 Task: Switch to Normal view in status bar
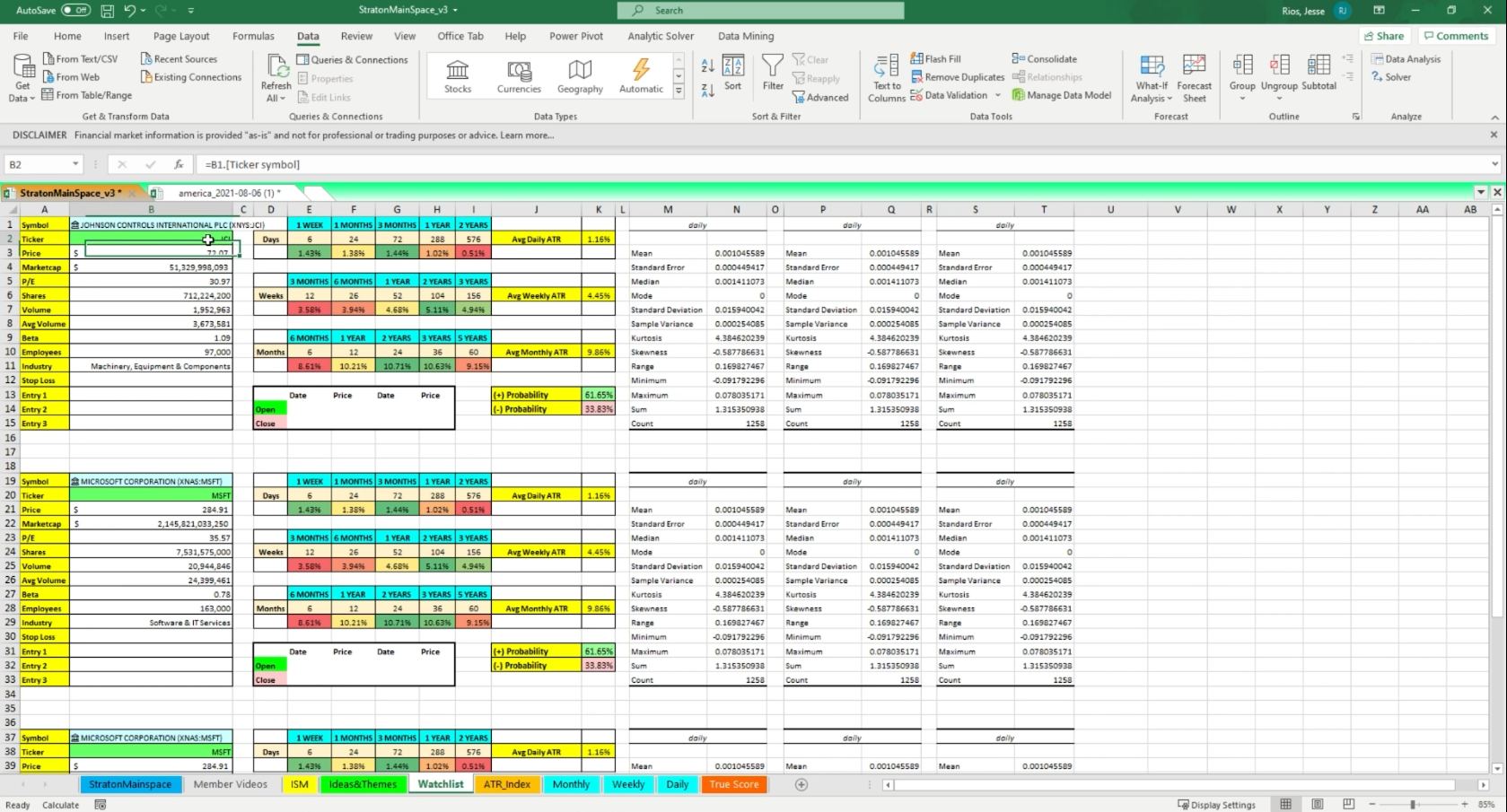pyautogui.click(x=1285, y=805)
